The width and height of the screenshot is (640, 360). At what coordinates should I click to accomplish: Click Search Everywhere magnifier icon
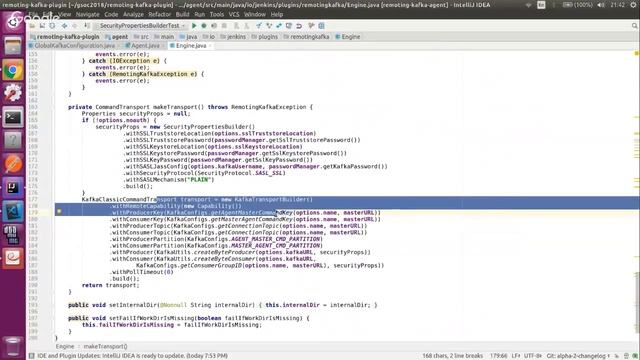pos(635,26)
